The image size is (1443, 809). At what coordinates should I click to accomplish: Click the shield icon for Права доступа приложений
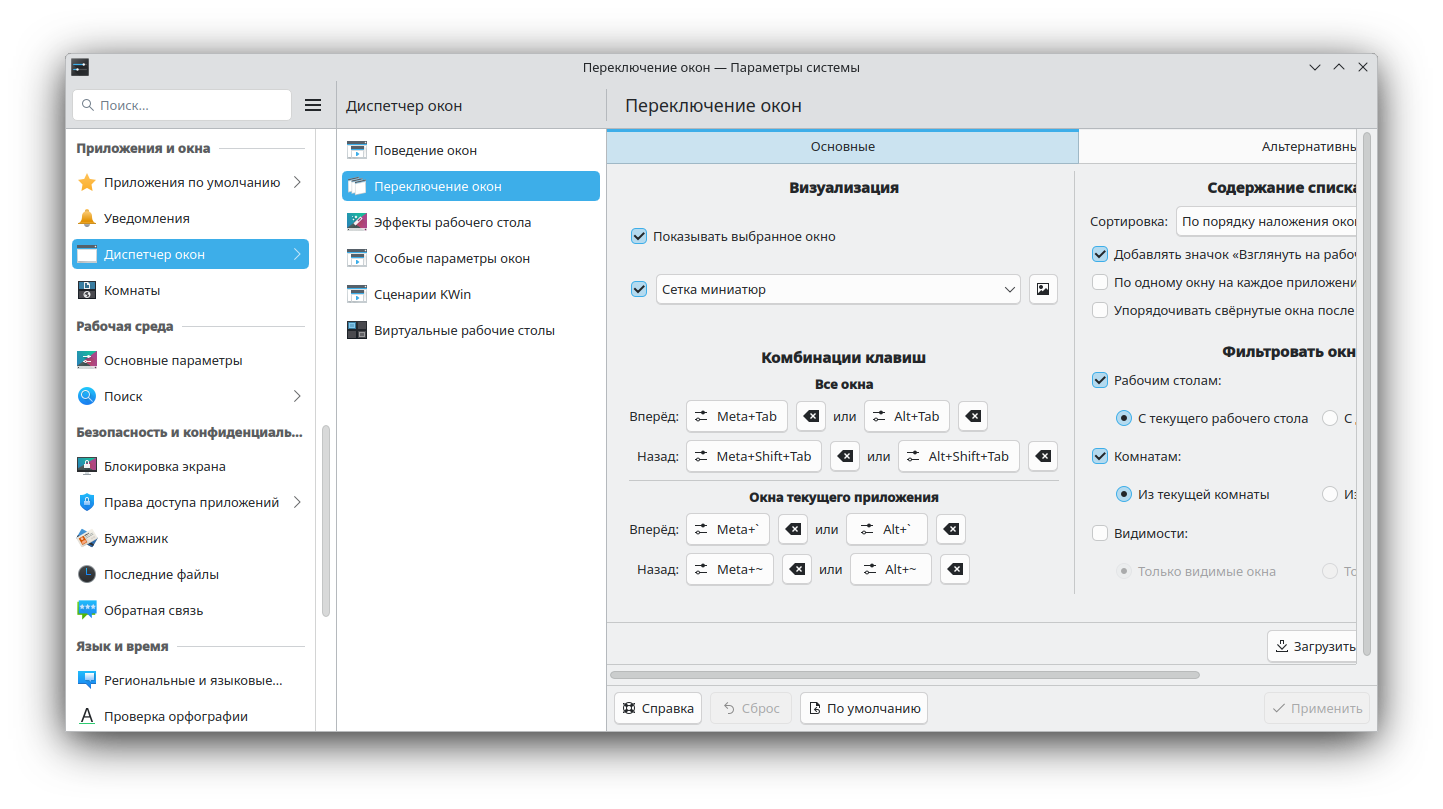[87, 502]
